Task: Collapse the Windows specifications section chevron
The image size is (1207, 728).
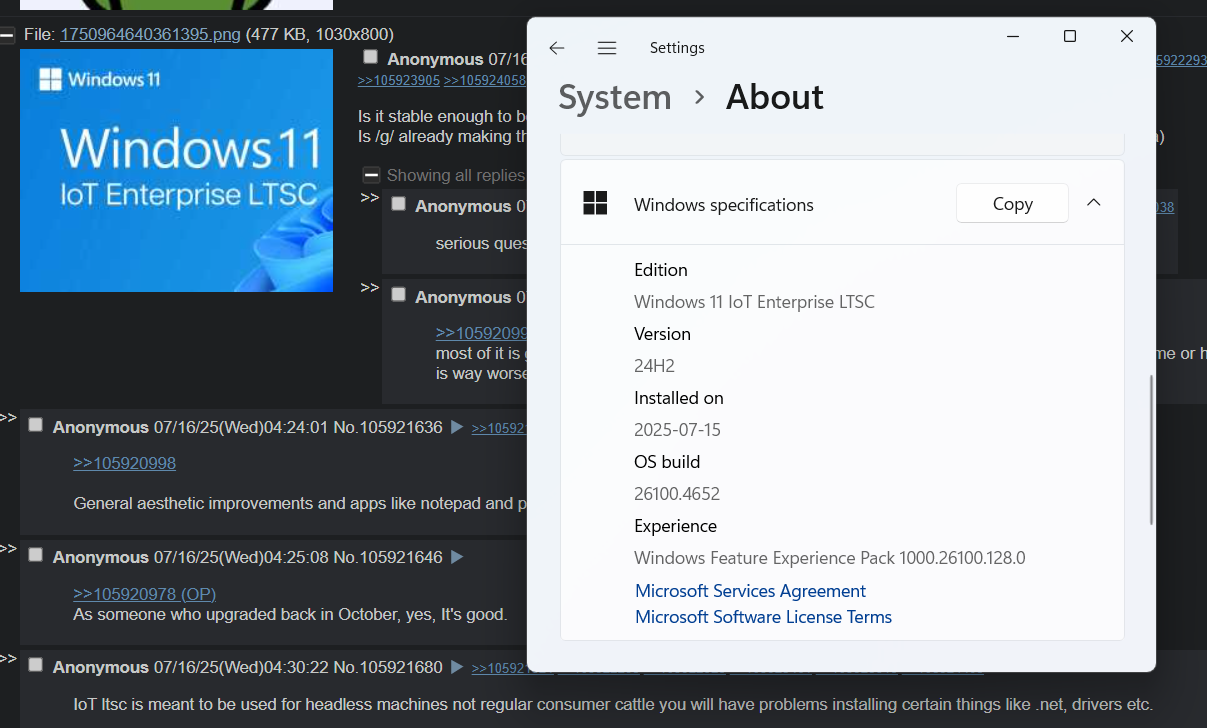Action: pyautogui.click(x=1094, y=203)
